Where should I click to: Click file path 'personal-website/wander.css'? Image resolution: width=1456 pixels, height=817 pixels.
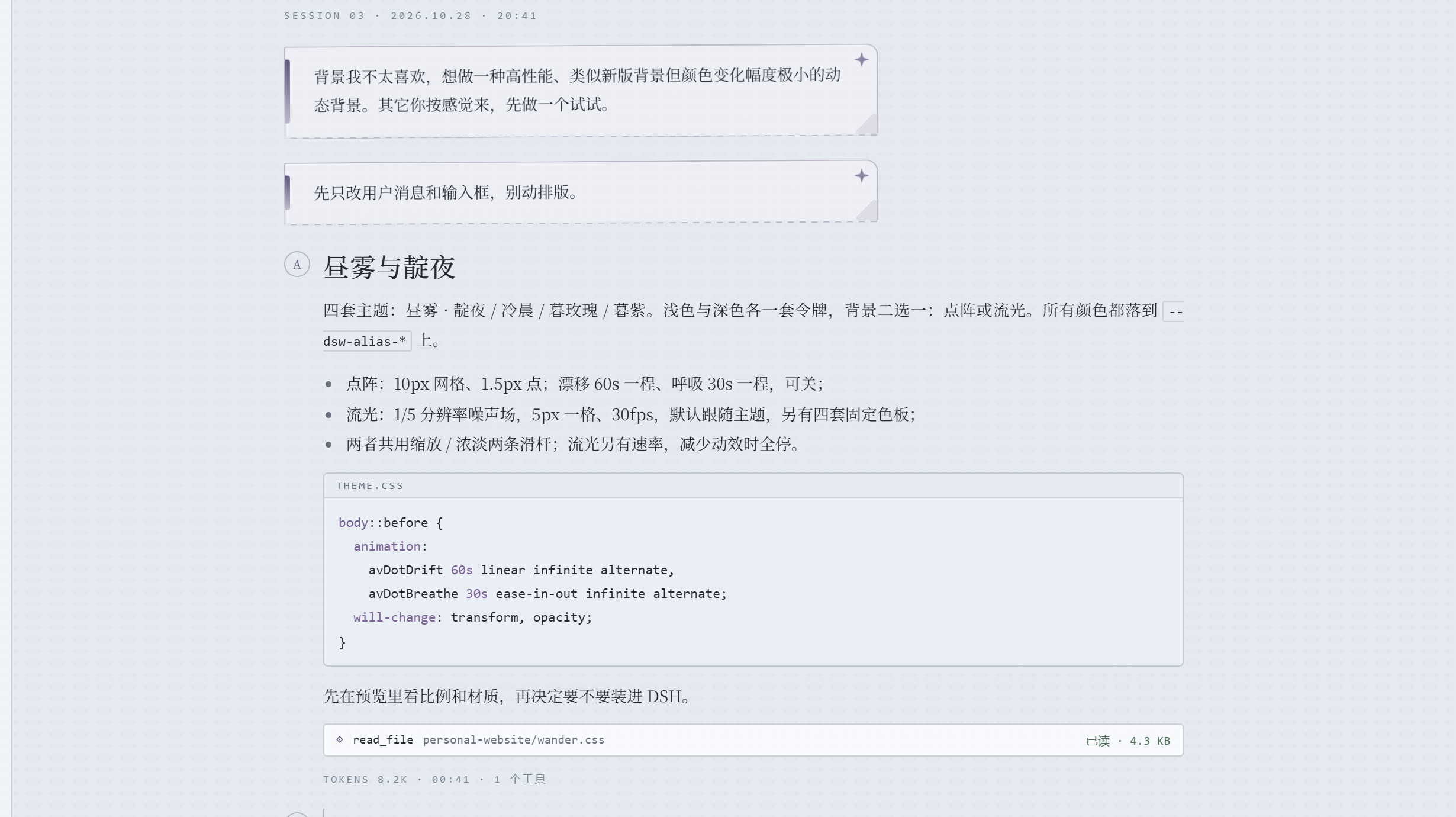click(513, 740)
